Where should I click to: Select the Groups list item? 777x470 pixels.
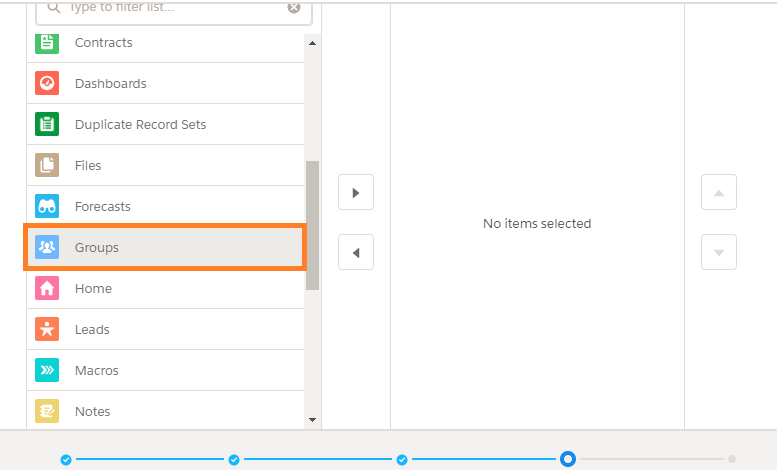pos(165,247)
